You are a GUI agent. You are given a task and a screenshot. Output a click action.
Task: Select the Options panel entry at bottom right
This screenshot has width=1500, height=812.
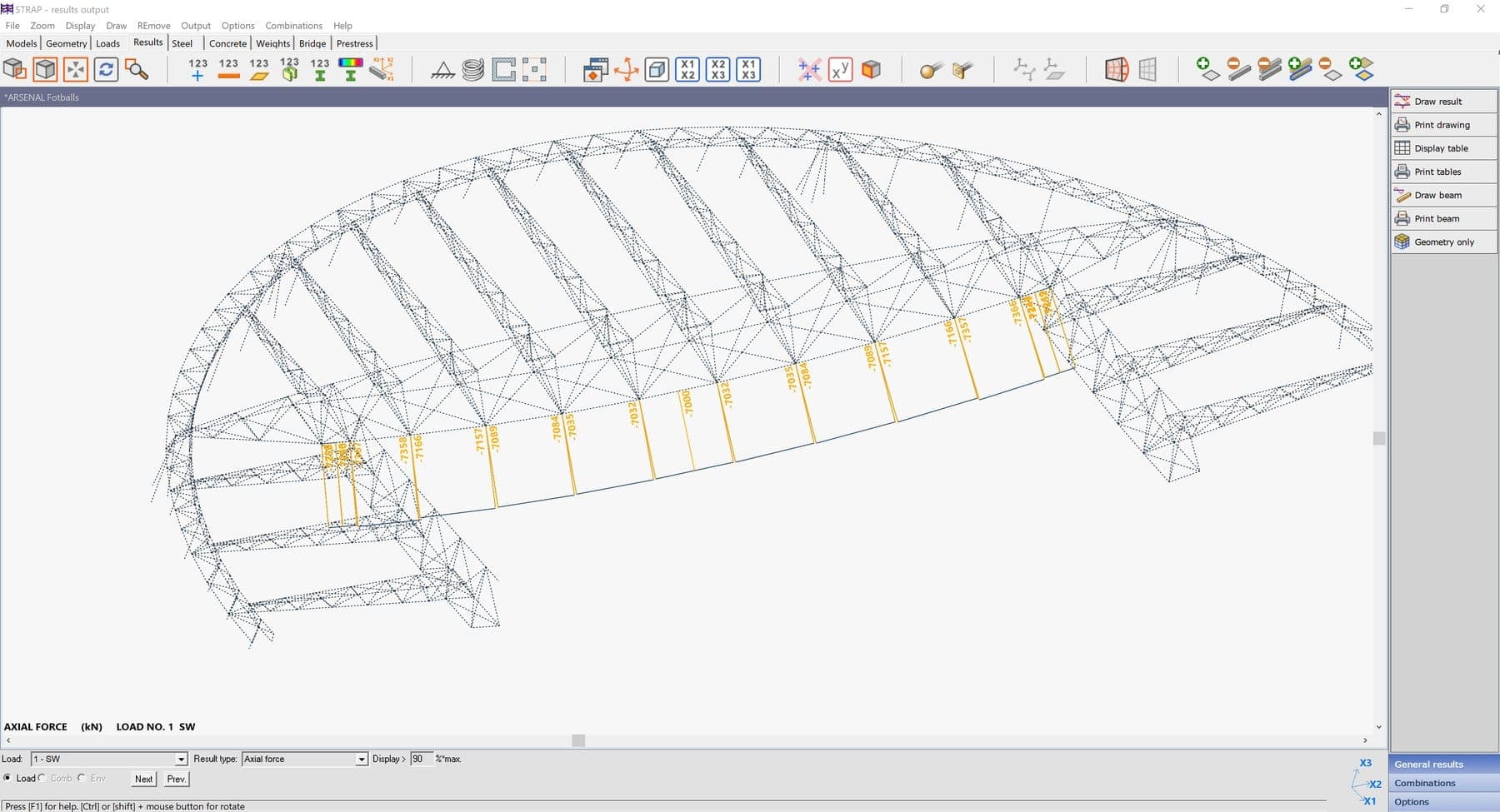[x=1443, y=802]
